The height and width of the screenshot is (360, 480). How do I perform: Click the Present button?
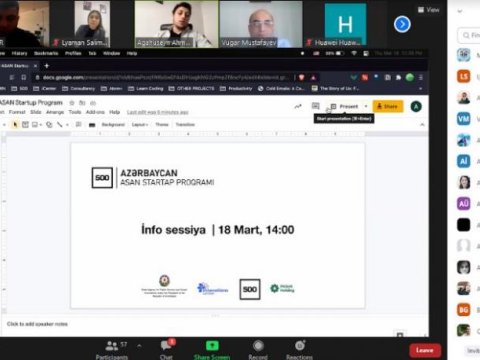pos(344,107)
